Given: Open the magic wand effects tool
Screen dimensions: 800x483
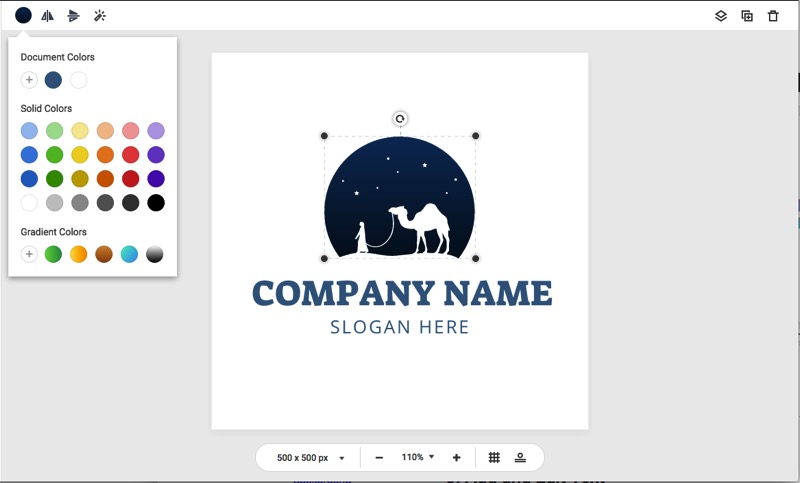Looking at the screenshot, I should coord(99,16).
